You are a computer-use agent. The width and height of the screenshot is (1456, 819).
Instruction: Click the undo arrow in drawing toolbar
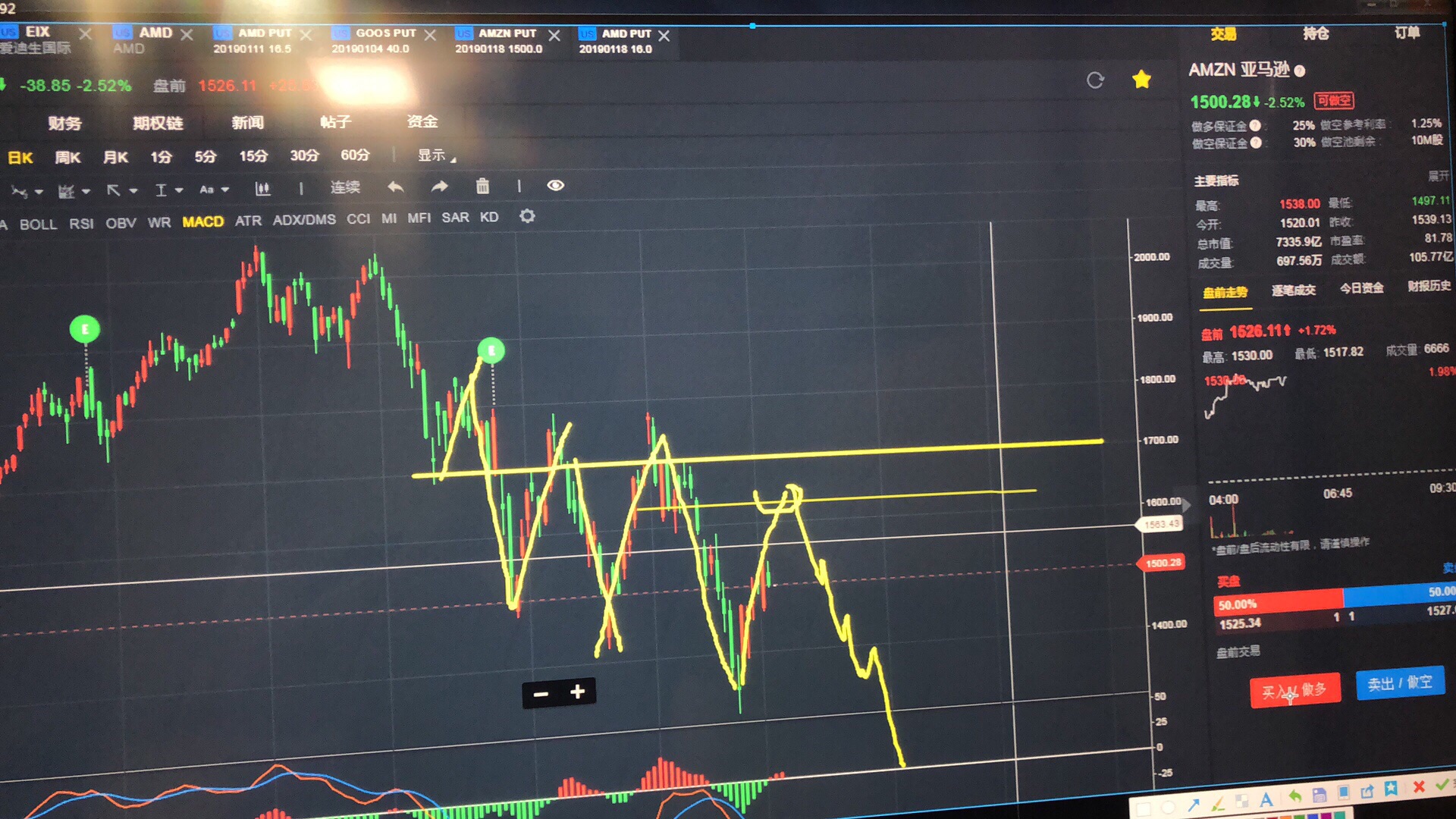coord(395,187)
